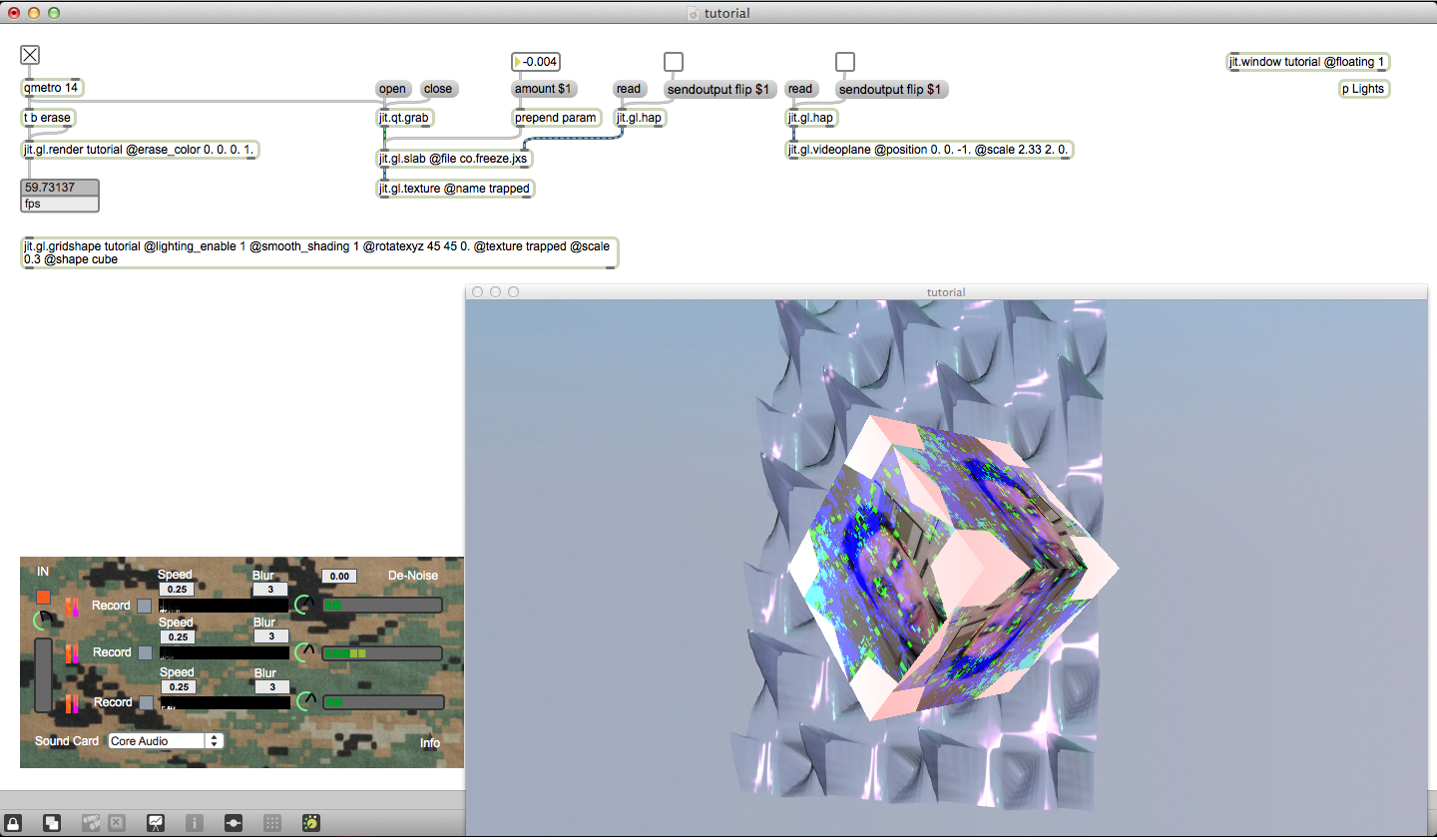The height and width of the screenshot is (840, 1437).
Task: Toggle the orange IN square
Action: point(43,597)
